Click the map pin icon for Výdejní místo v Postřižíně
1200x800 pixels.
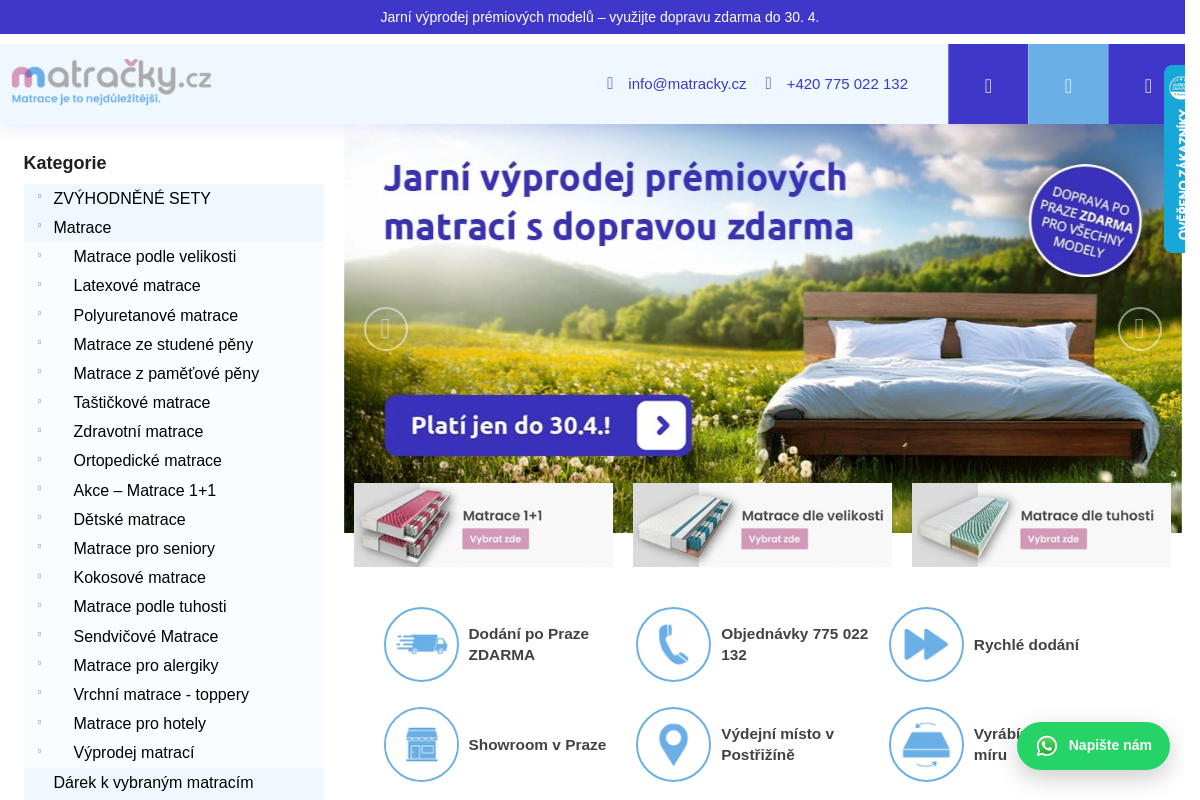point(673,744)
